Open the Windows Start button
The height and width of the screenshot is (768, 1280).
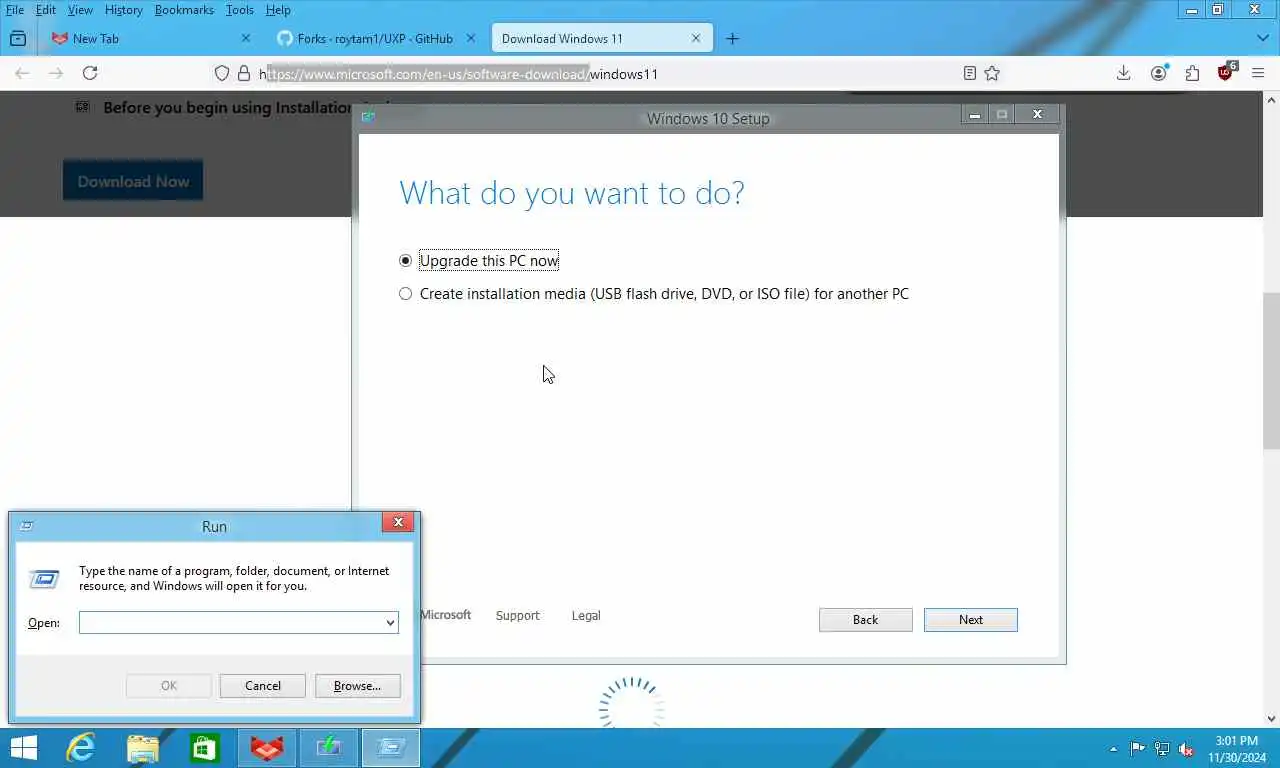(23, 748)
